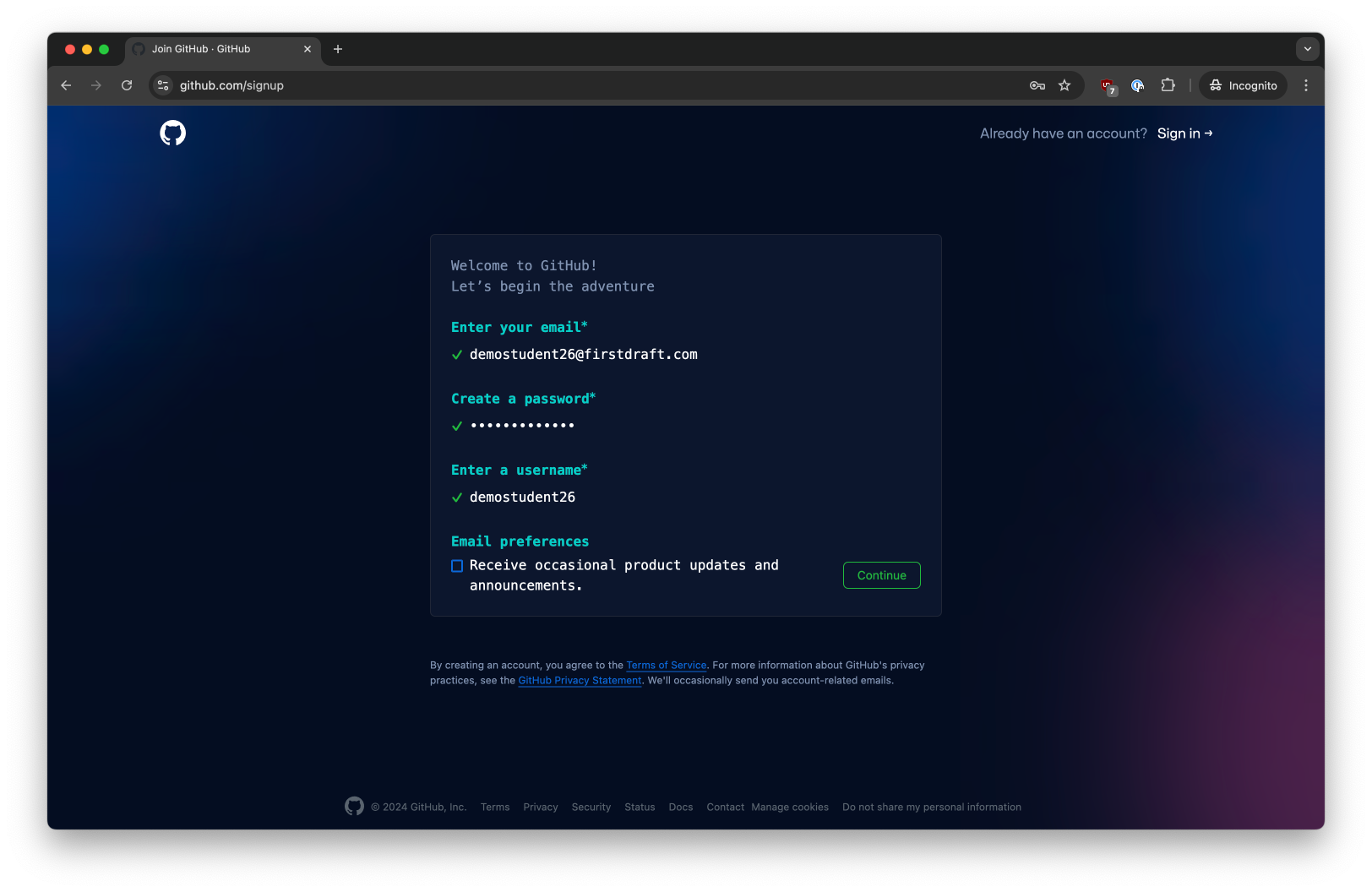
Task: Click the blue globe extension icon
Action: point(1138,85)
